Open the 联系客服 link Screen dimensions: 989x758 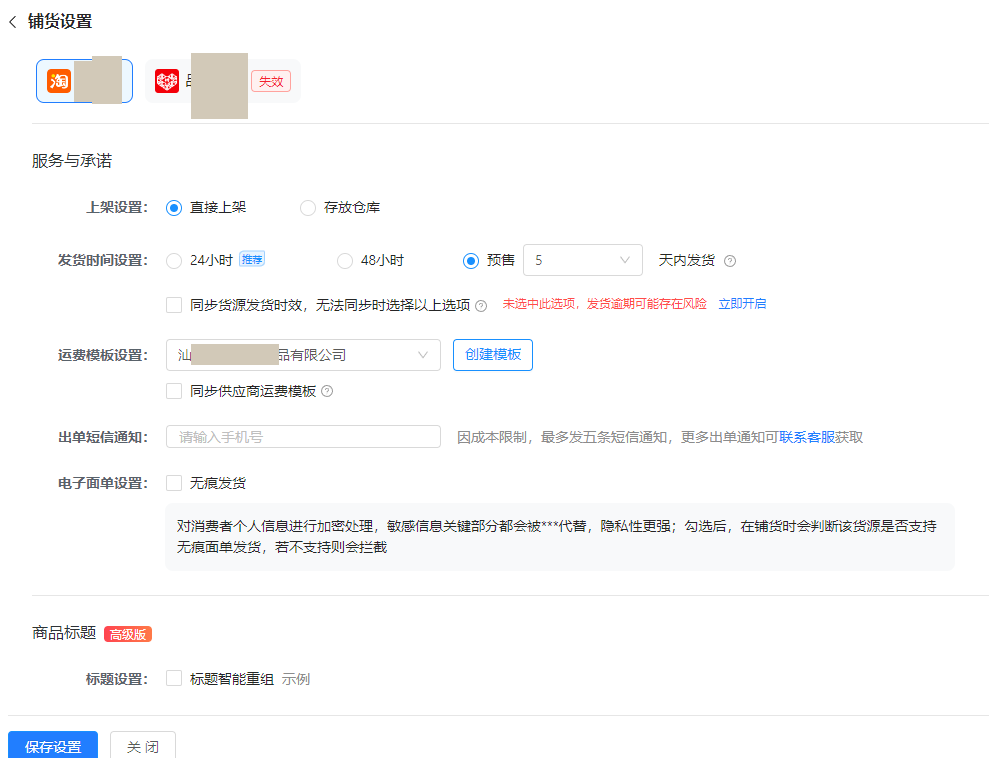(807, 437)
